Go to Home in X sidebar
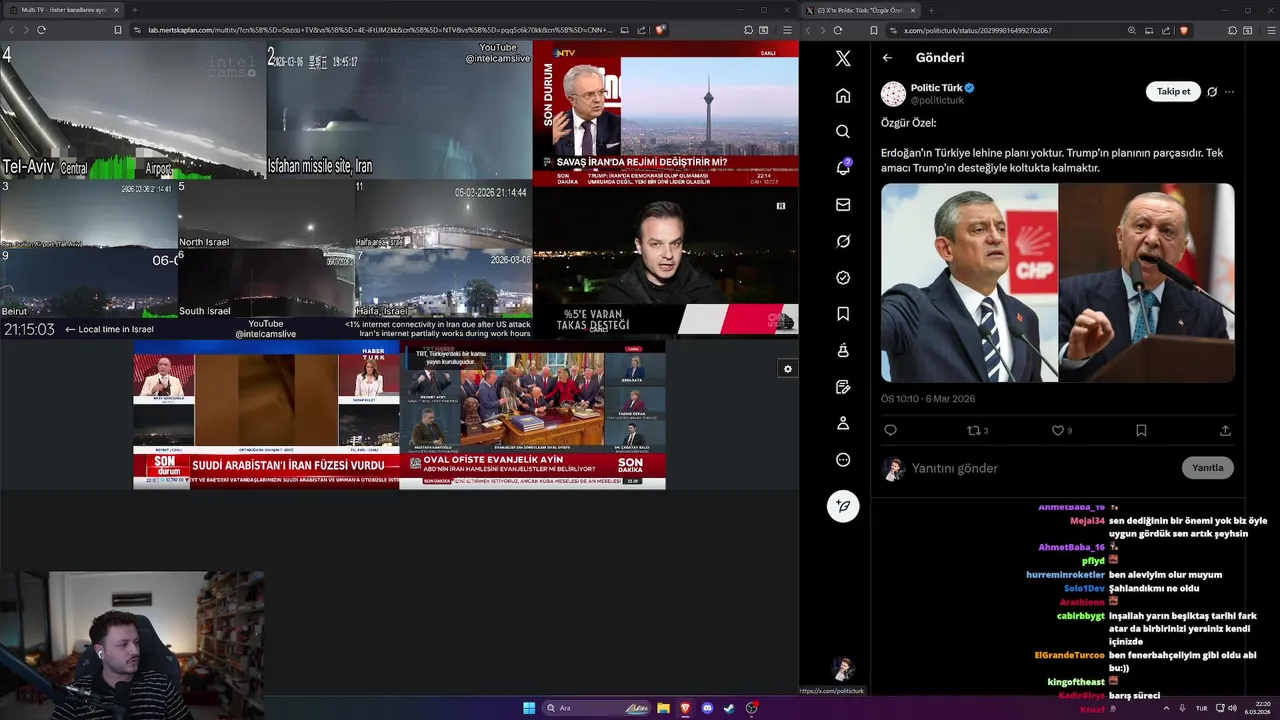The height and width of the screenshot is (720, 1280). point(843,96)
